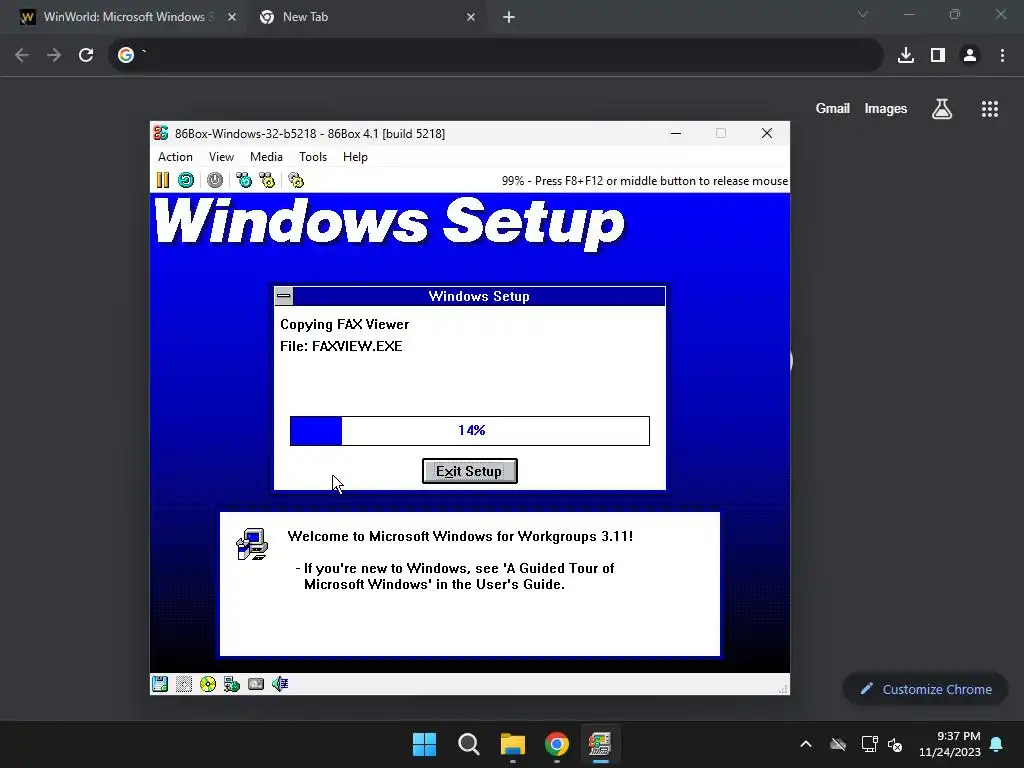Open File Explorer from the taskbar
1024x768 pixels.
pyautogui.click(x=513, y=744)
